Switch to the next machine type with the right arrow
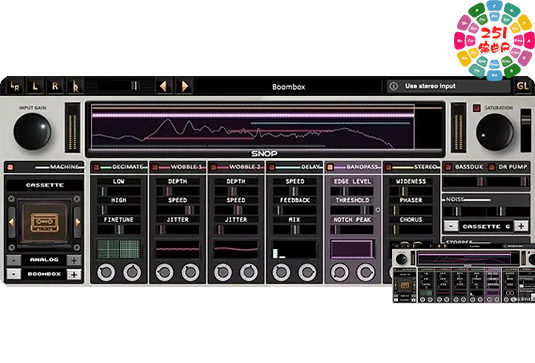 click(x=77, y=222)
